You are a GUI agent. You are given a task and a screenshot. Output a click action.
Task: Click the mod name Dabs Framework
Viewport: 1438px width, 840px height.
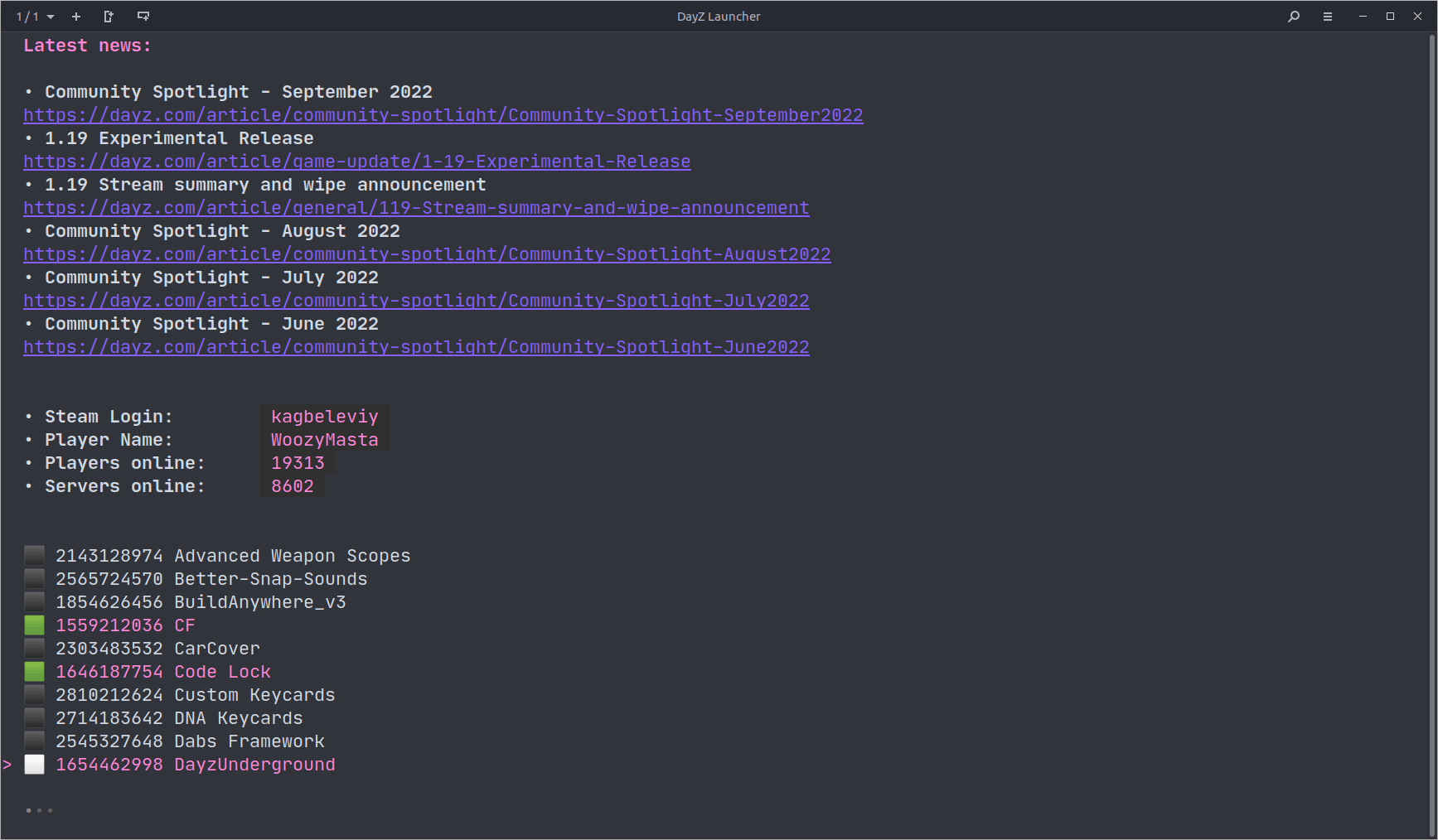click(x=249, y=741)
